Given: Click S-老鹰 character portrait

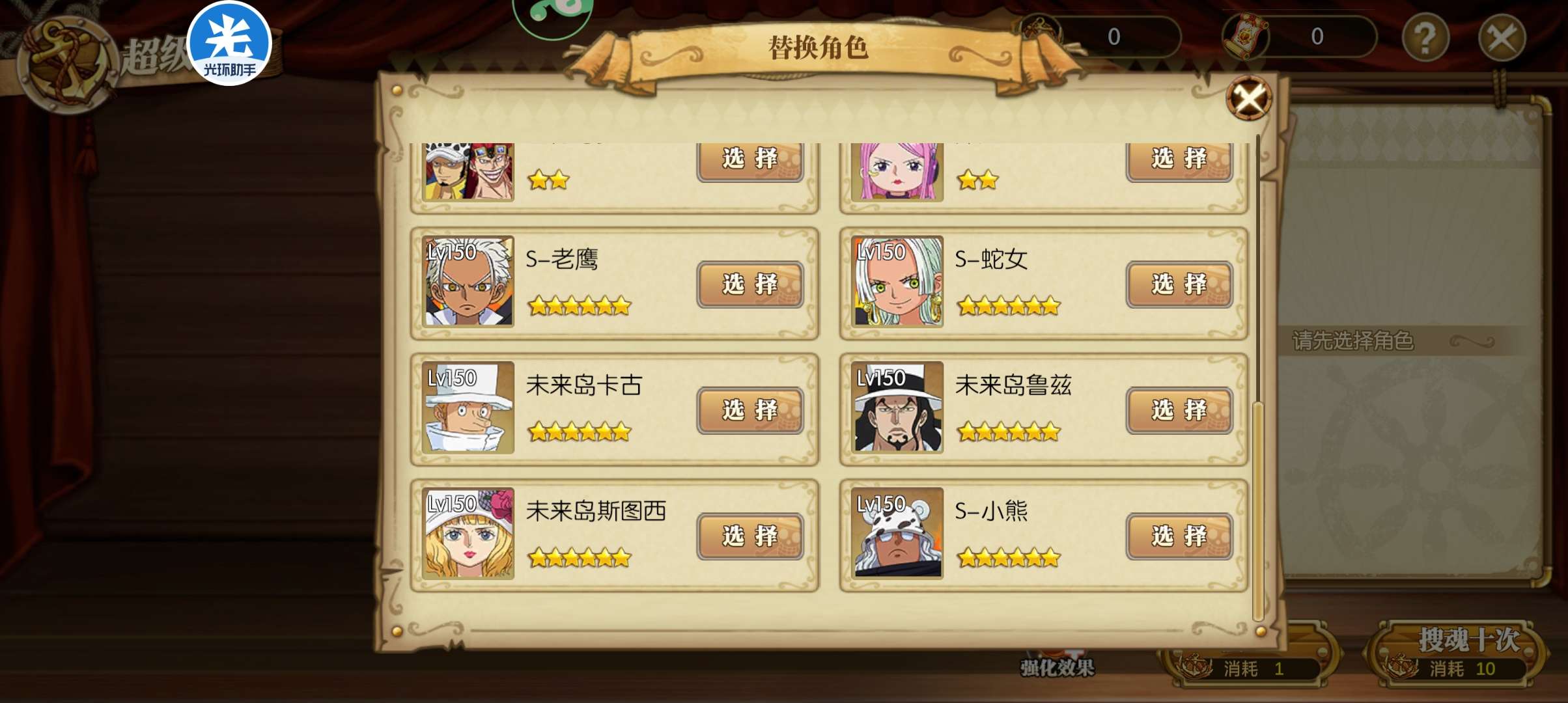Looking at the screenshot, I should 468,282.
